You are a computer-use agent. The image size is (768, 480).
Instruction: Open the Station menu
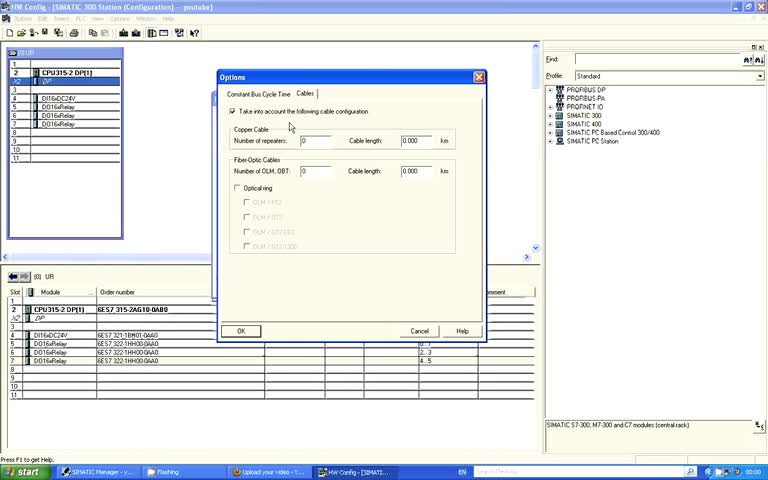point(23,19)
